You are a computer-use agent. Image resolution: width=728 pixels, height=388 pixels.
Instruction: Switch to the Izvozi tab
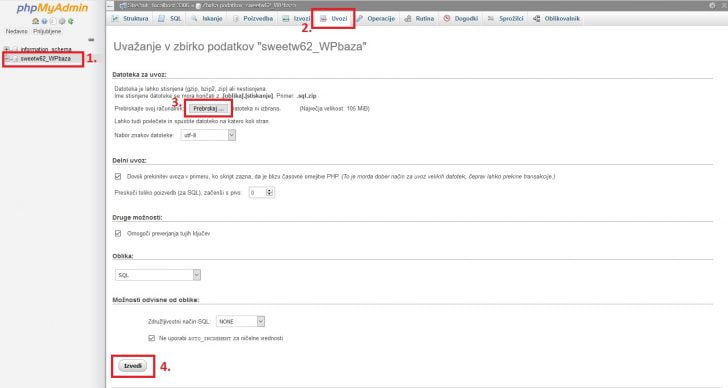(296, 19)
